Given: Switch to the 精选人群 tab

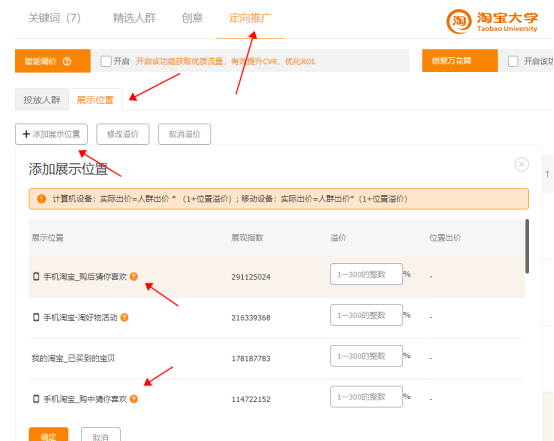Looking at the screenshot, I should tap(134, 18).
